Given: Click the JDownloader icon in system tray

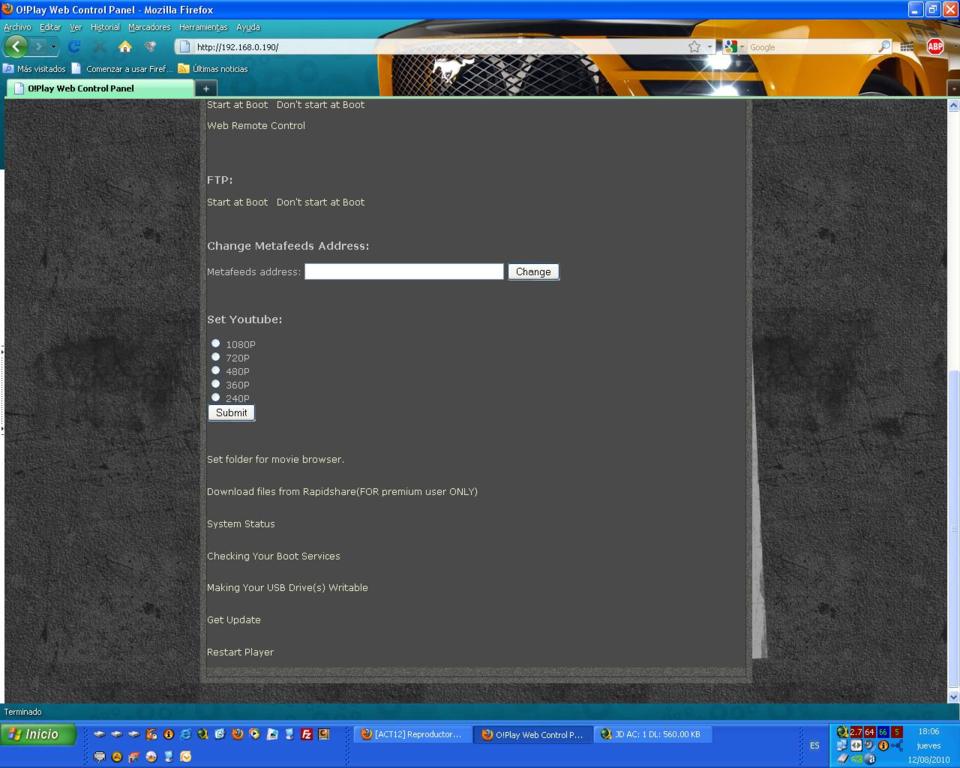Looking at the screenshot, I should coord(842,732).
